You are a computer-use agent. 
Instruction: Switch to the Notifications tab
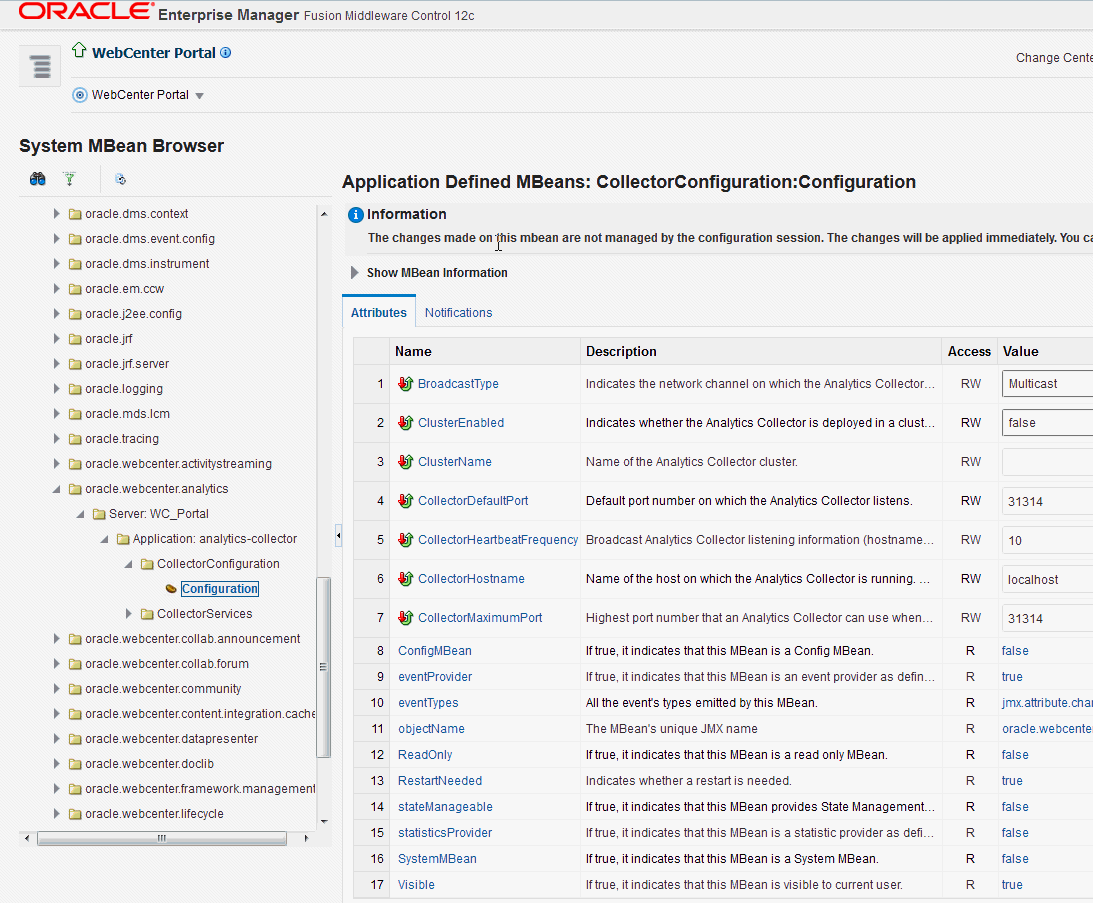(458, 312)
